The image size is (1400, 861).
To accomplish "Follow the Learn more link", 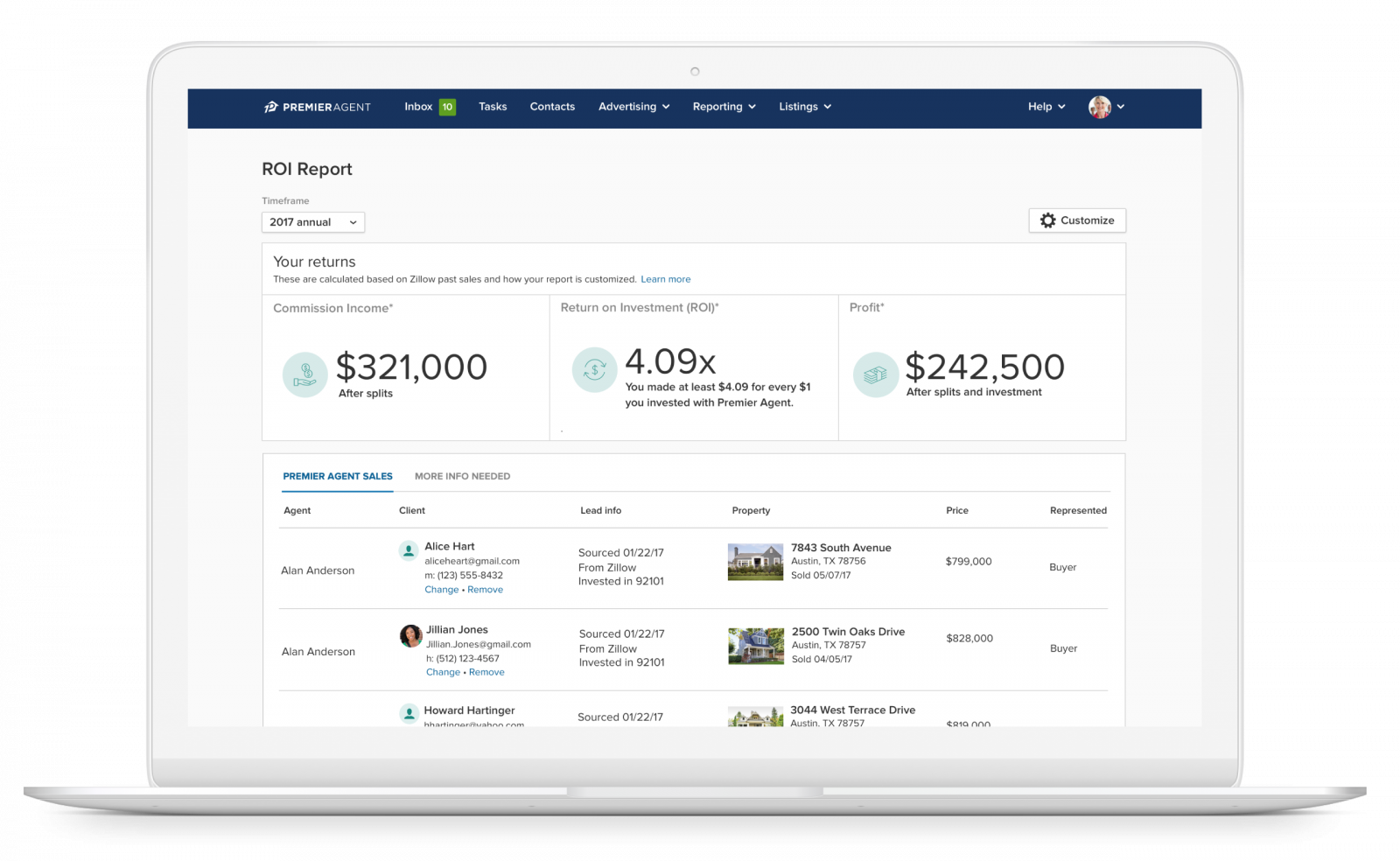I will 665,279.
